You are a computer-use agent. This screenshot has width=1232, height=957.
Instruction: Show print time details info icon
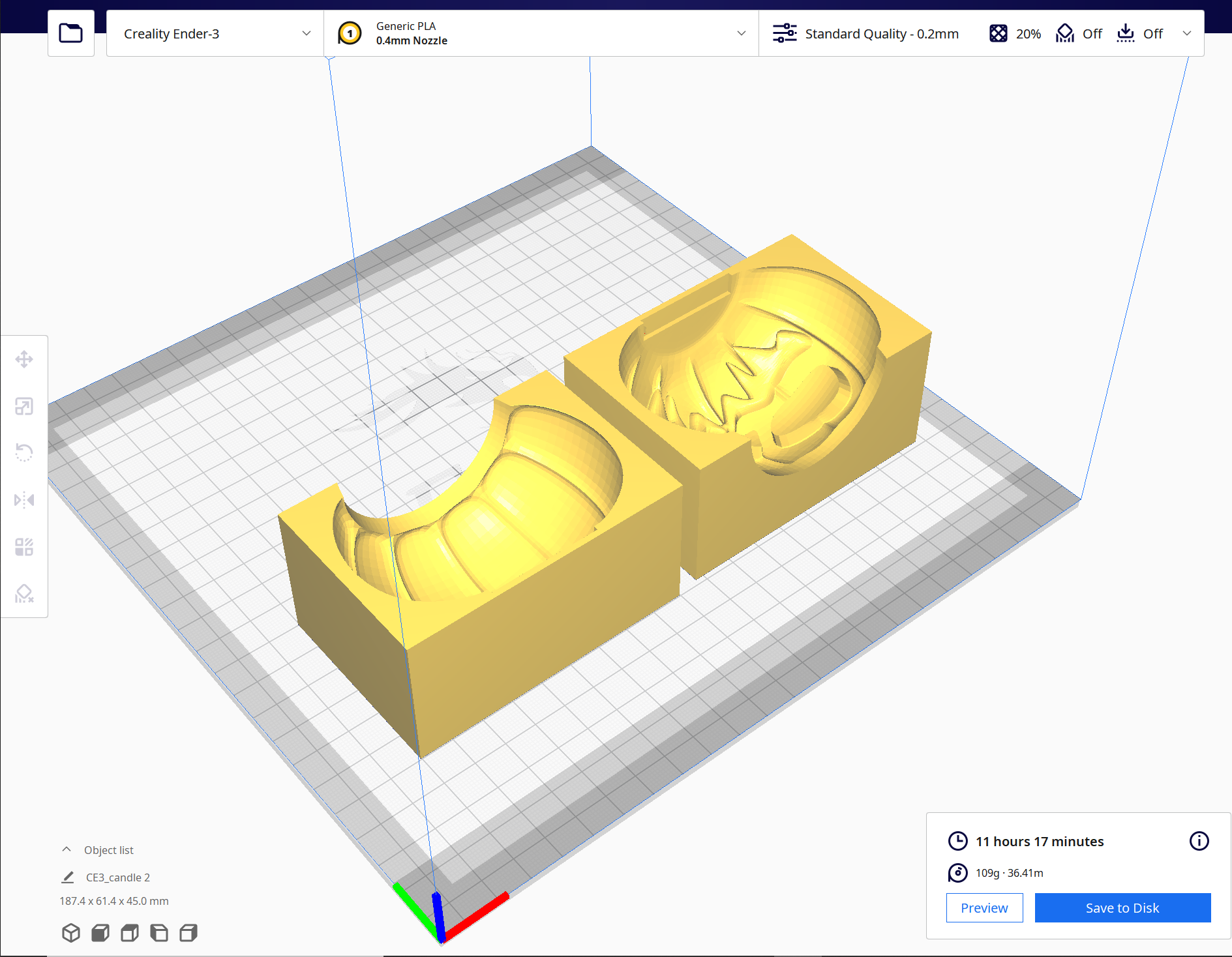1199,841
